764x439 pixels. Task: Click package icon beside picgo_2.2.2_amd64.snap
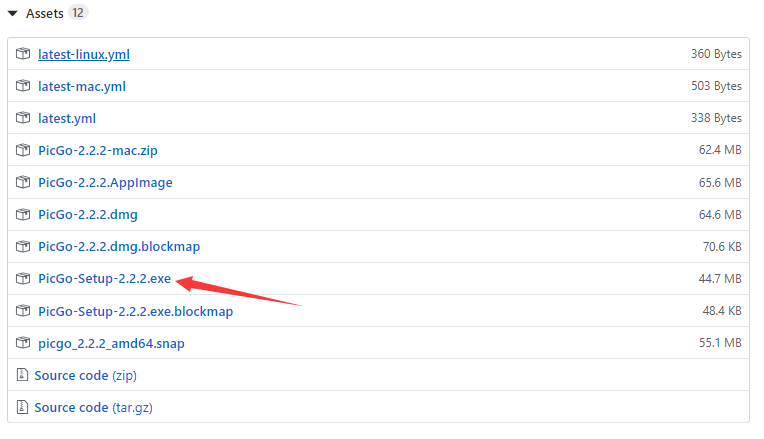point(23,343)
